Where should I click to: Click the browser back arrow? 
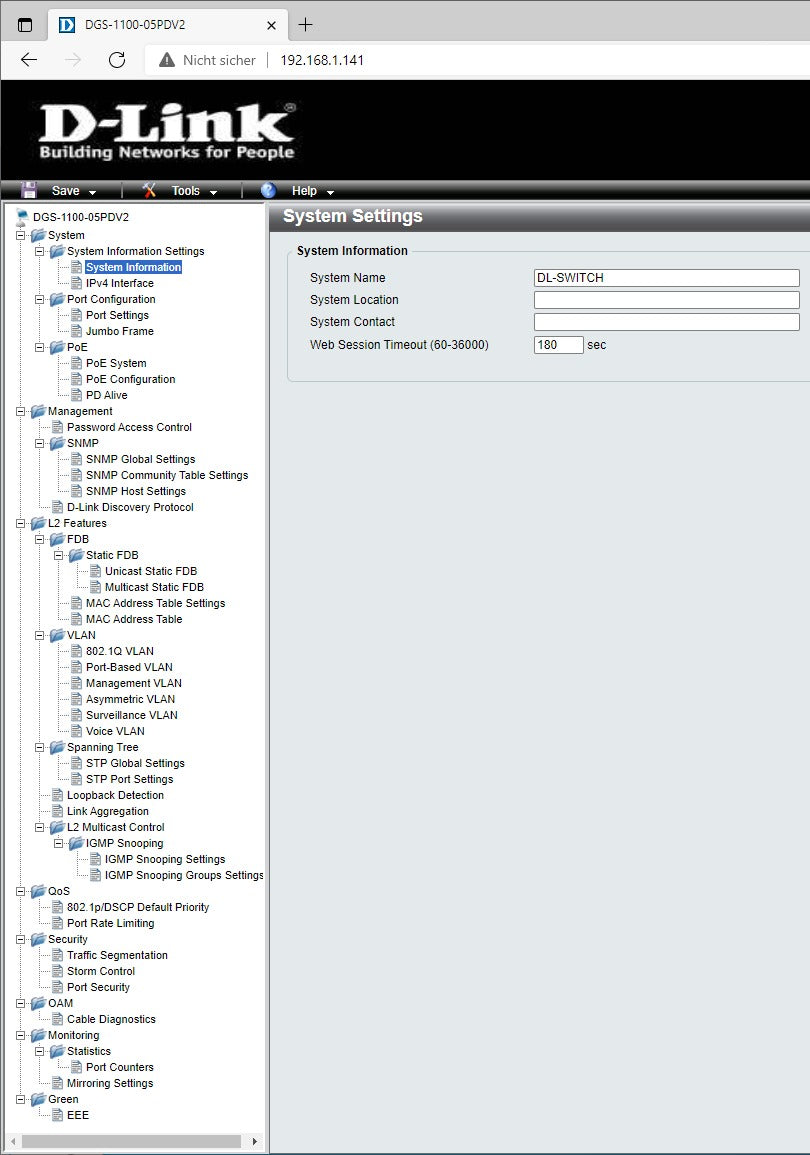29,60
